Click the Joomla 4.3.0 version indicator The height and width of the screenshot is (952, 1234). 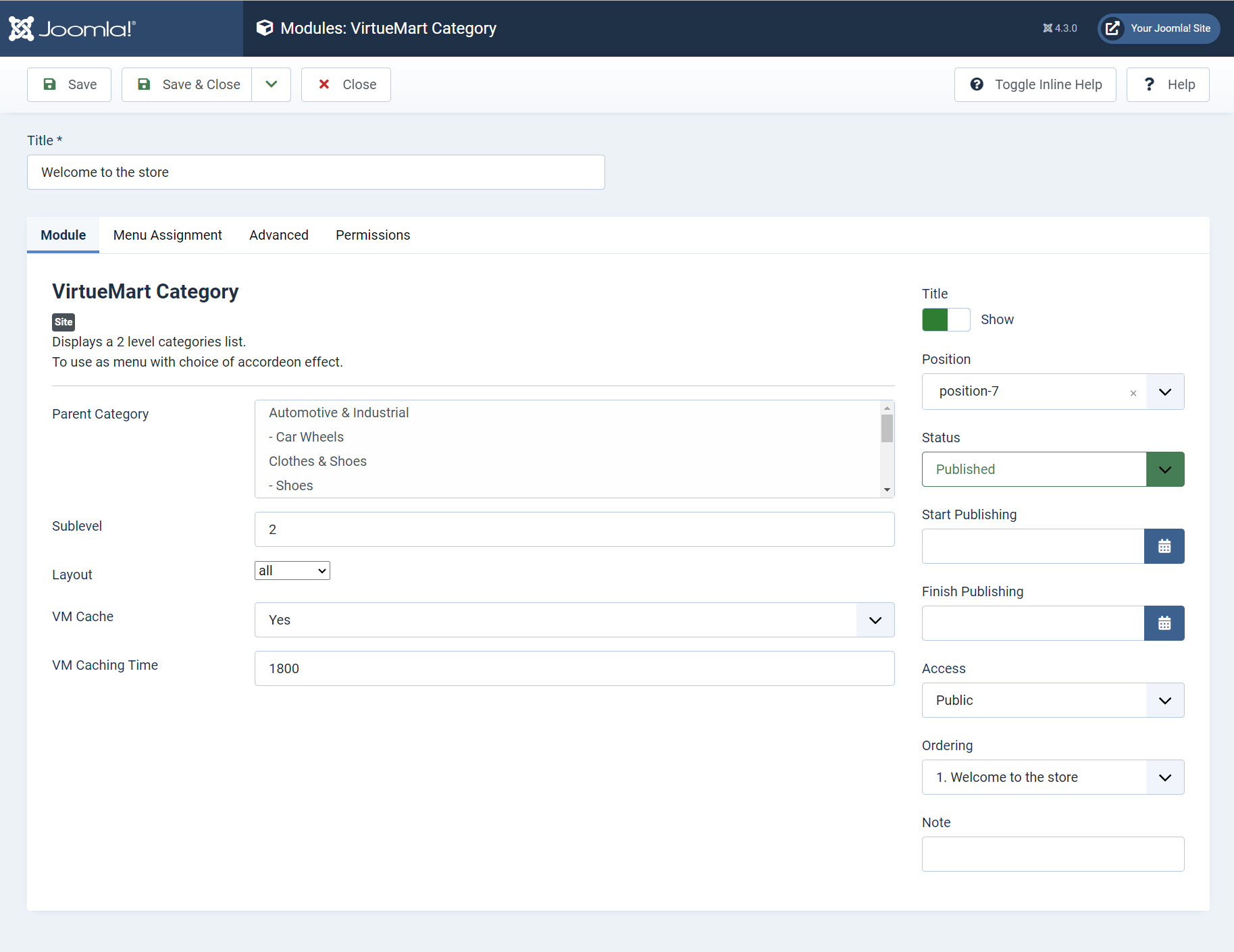click(x=1060, y=28)
